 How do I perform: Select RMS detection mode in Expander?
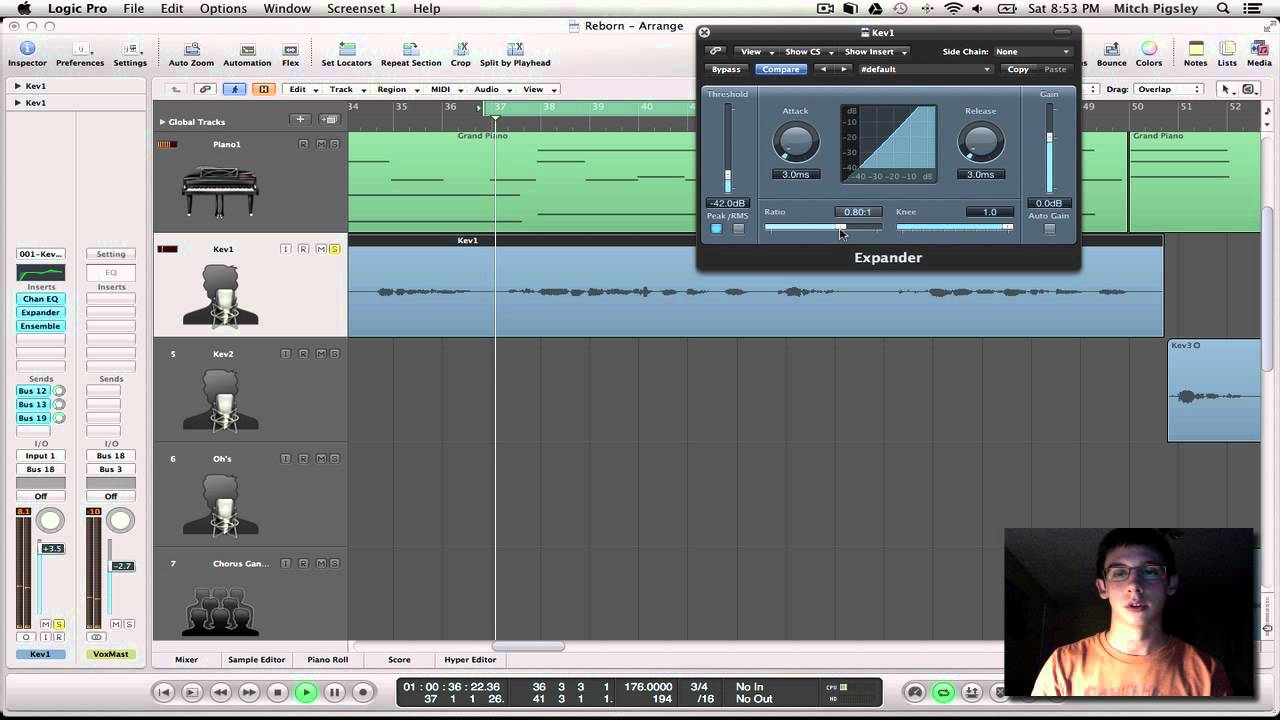coord(738,229)
